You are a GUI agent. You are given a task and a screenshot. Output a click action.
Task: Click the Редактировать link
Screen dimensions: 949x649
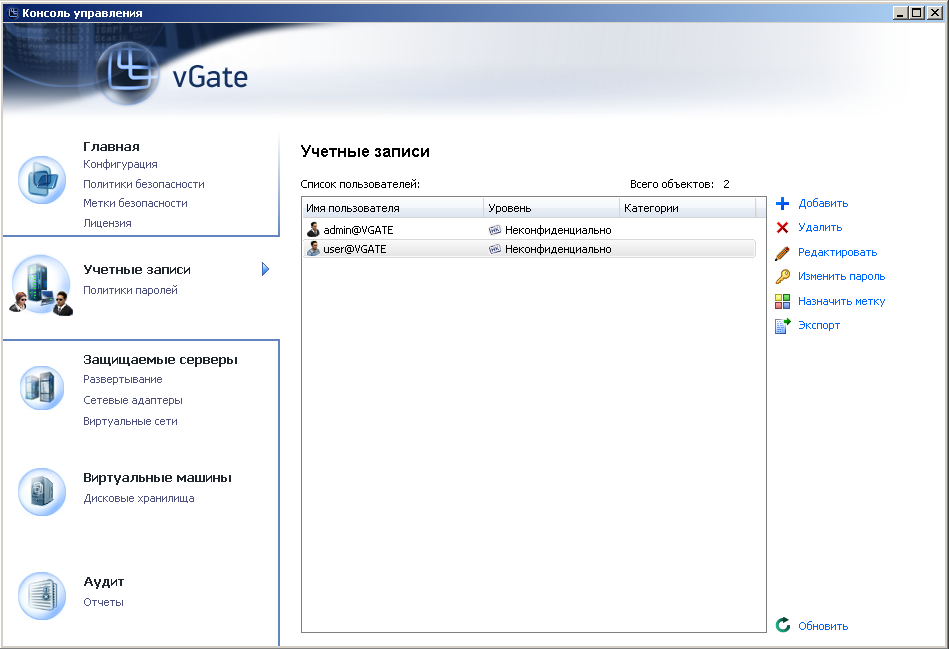pyautogui.click(x=838, y=252)
